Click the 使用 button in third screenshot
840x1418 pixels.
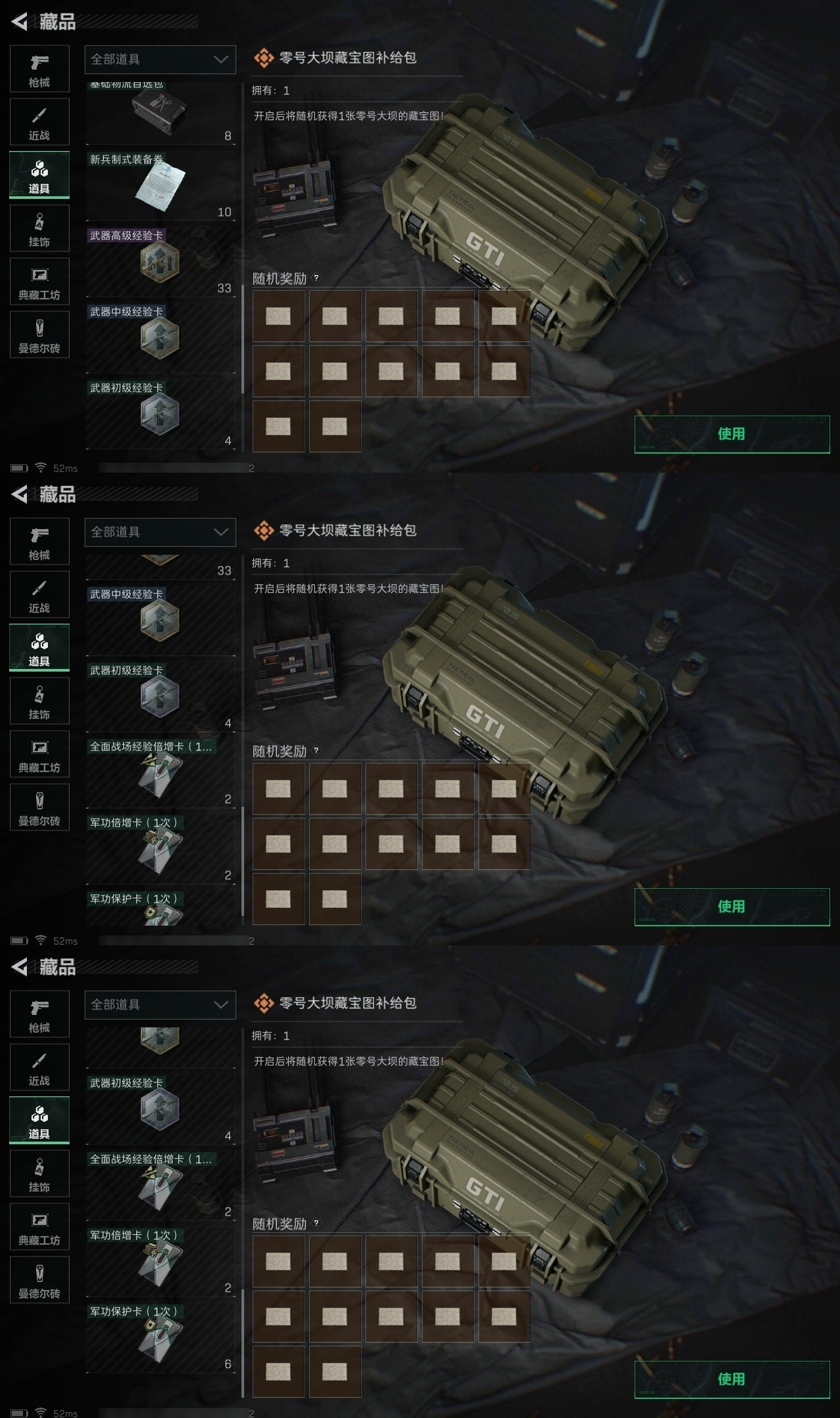click(x=732, y=1379)
